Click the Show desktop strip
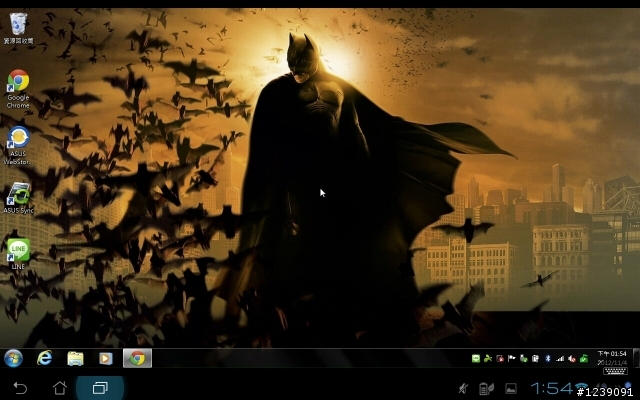Viewport: 640px width, 400px height. click(x=636, y=358)
